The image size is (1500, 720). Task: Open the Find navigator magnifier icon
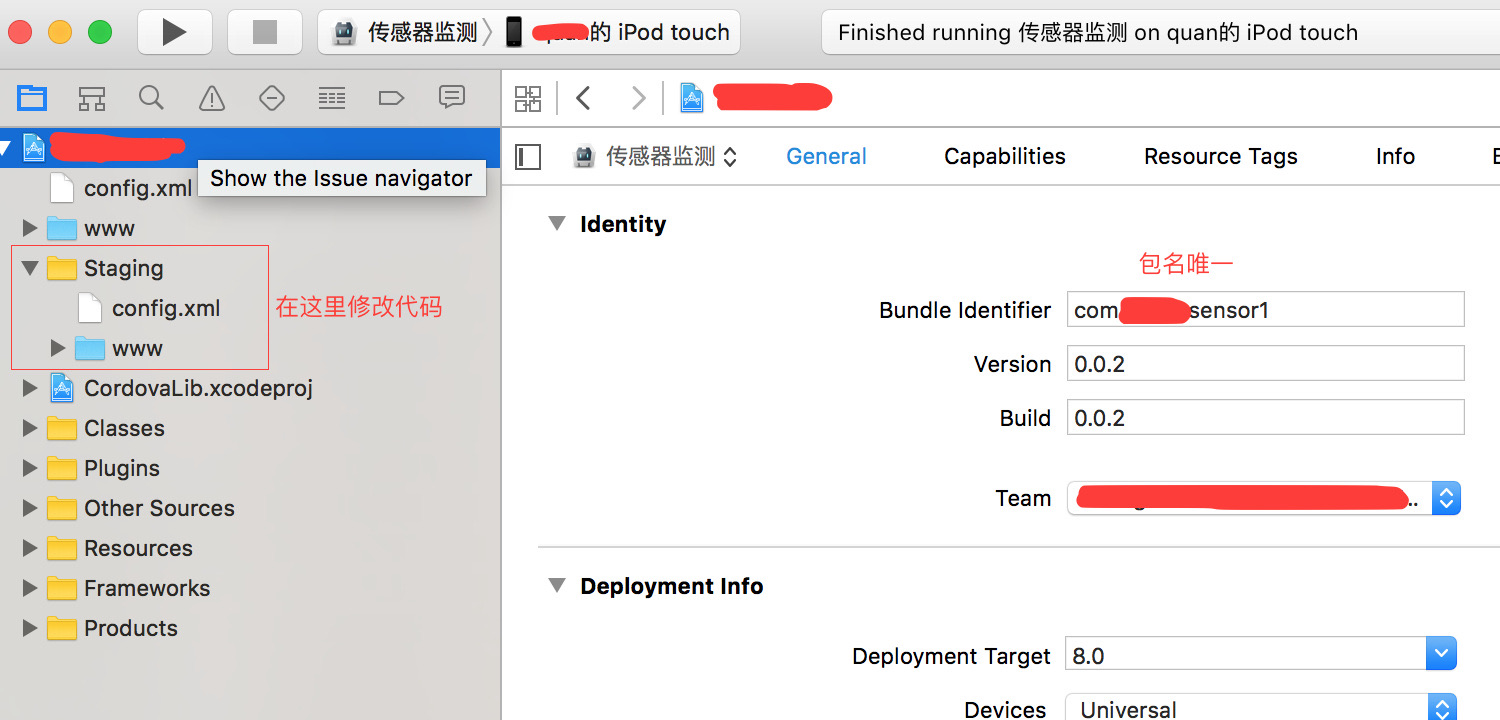click(x=151, y=98)
